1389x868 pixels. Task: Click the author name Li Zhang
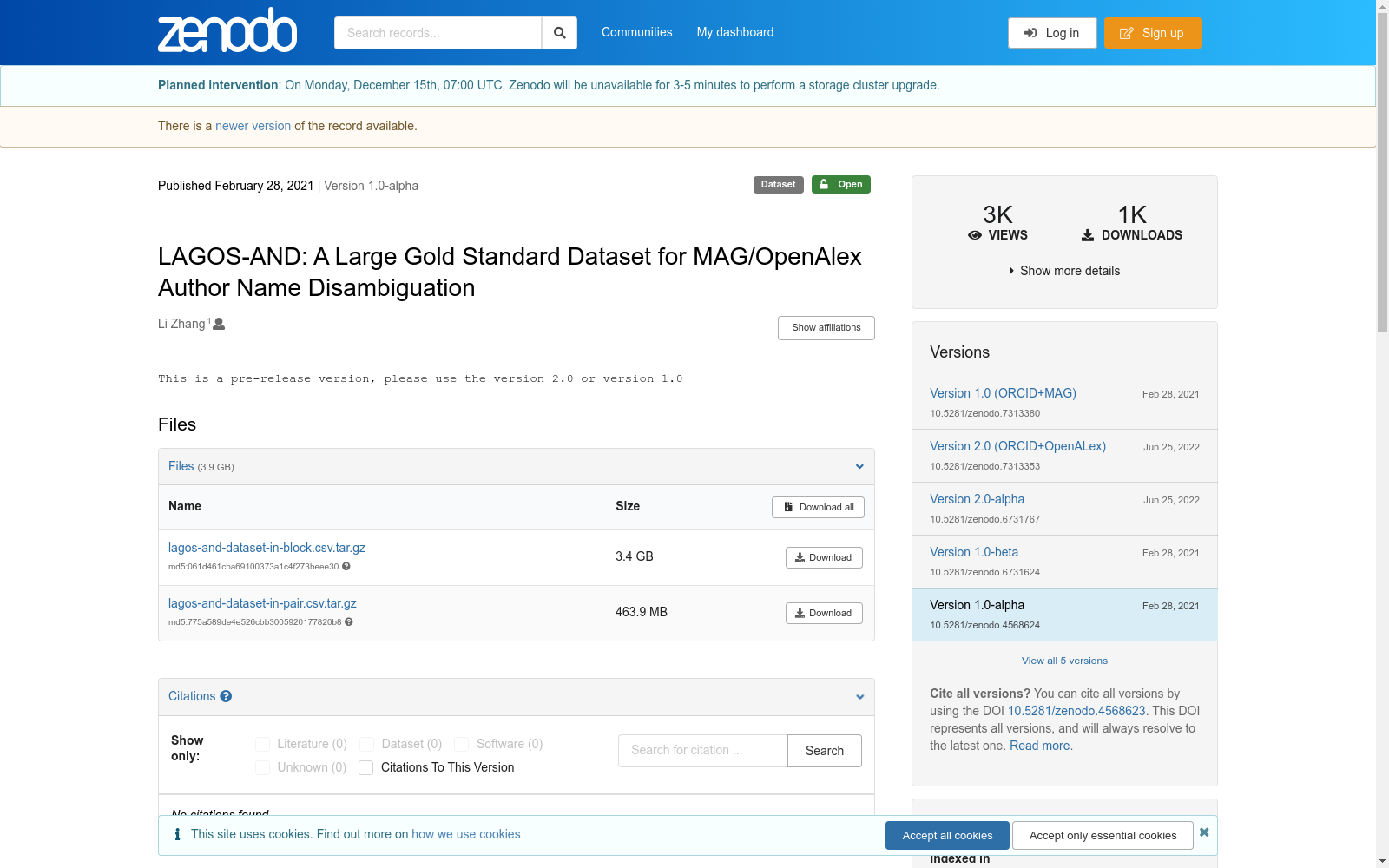coord(181,324)
